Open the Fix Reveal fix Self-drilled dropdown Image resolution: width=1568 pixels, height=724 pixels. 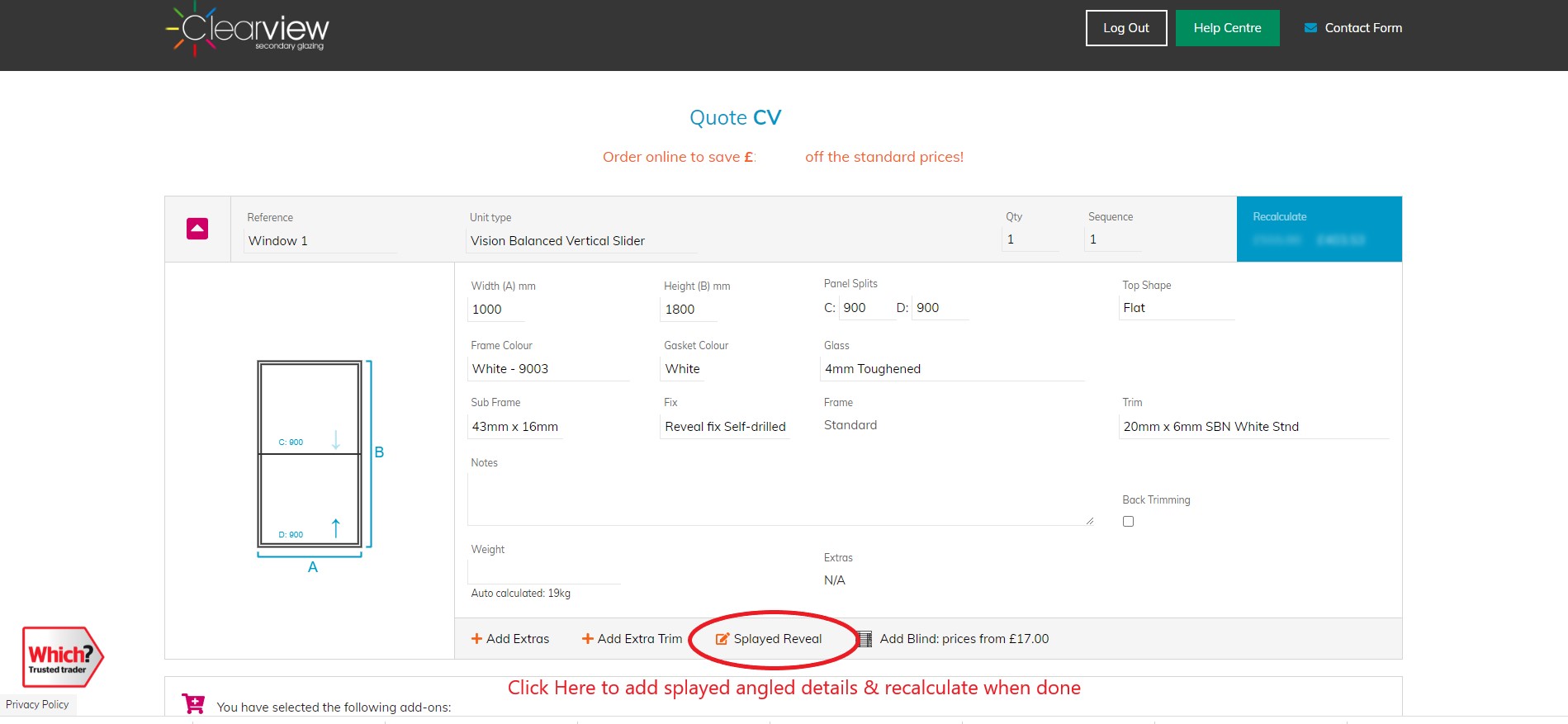[726, 427]
